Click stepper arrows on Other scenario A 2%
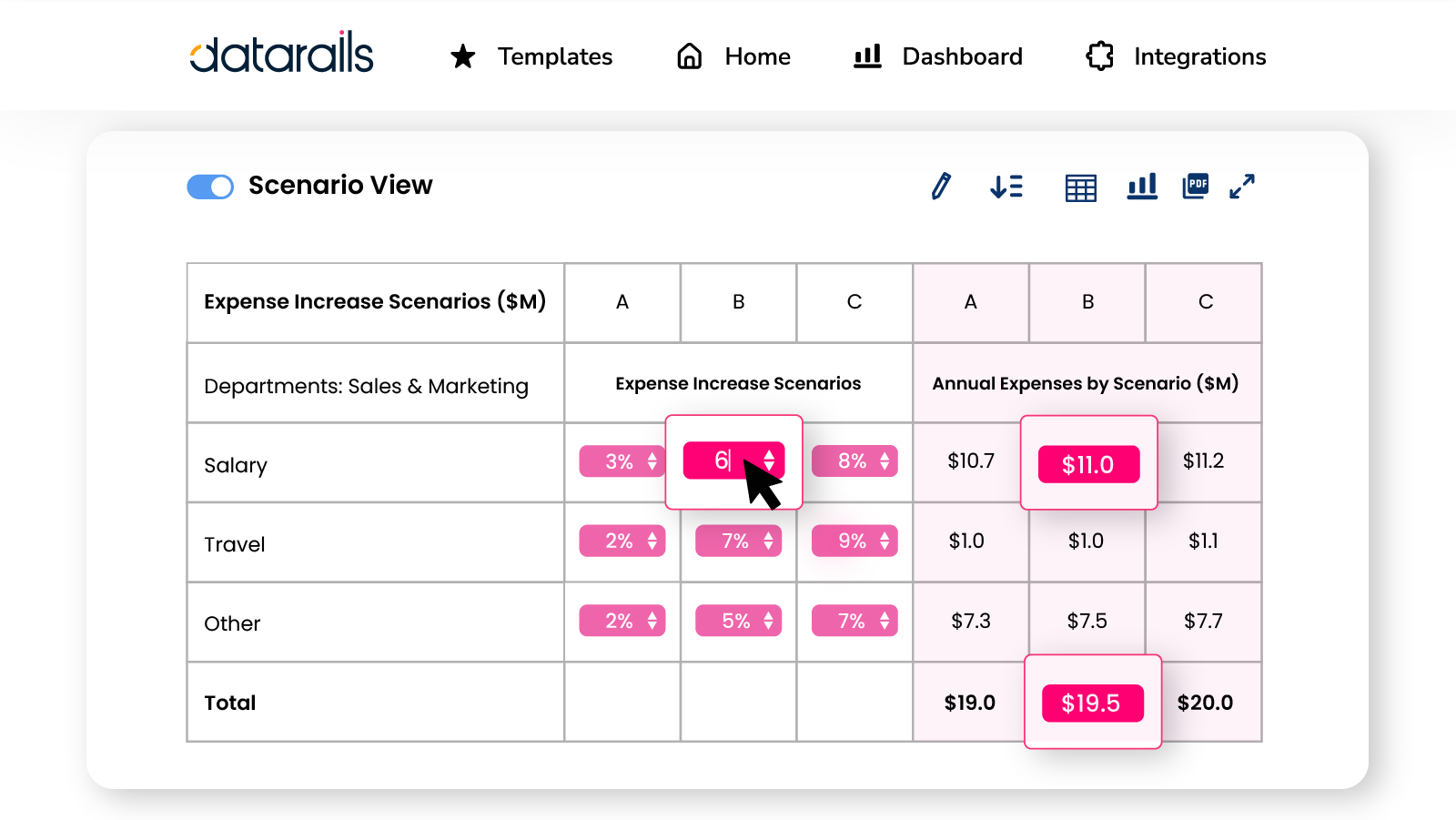This screenshot has width=1456, height=820. (x=652, y=621)
